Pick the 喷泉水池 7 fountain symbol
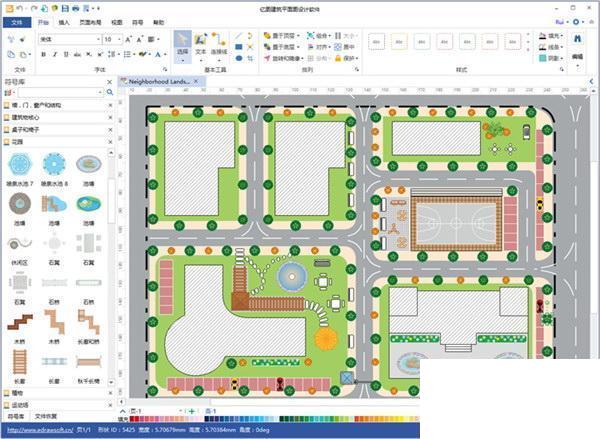The height and width of the screenshot is (439, 600). click(20, 168)
